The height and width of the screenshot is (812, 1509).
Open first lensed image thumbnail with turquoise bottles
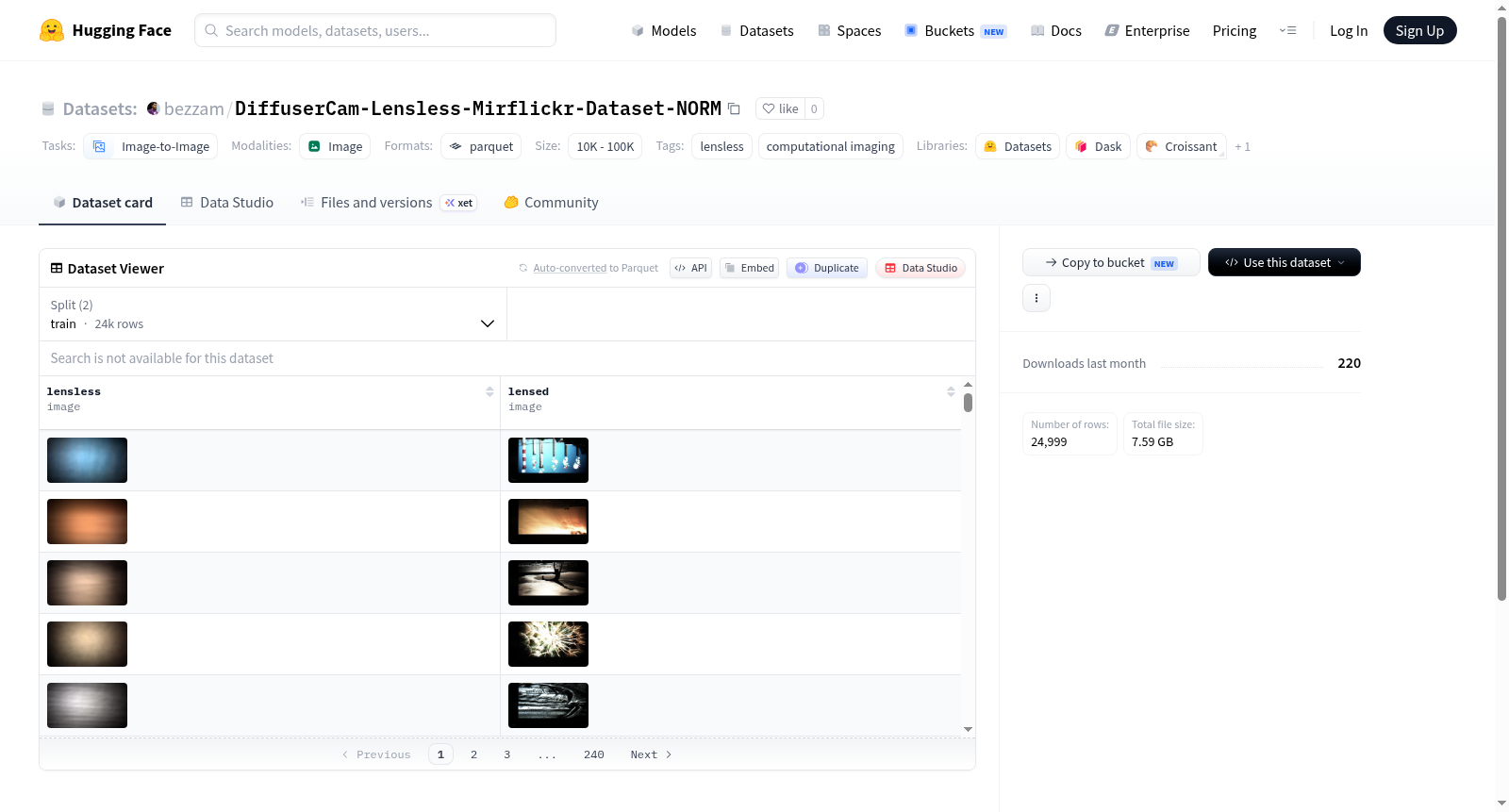pos(548,460)
